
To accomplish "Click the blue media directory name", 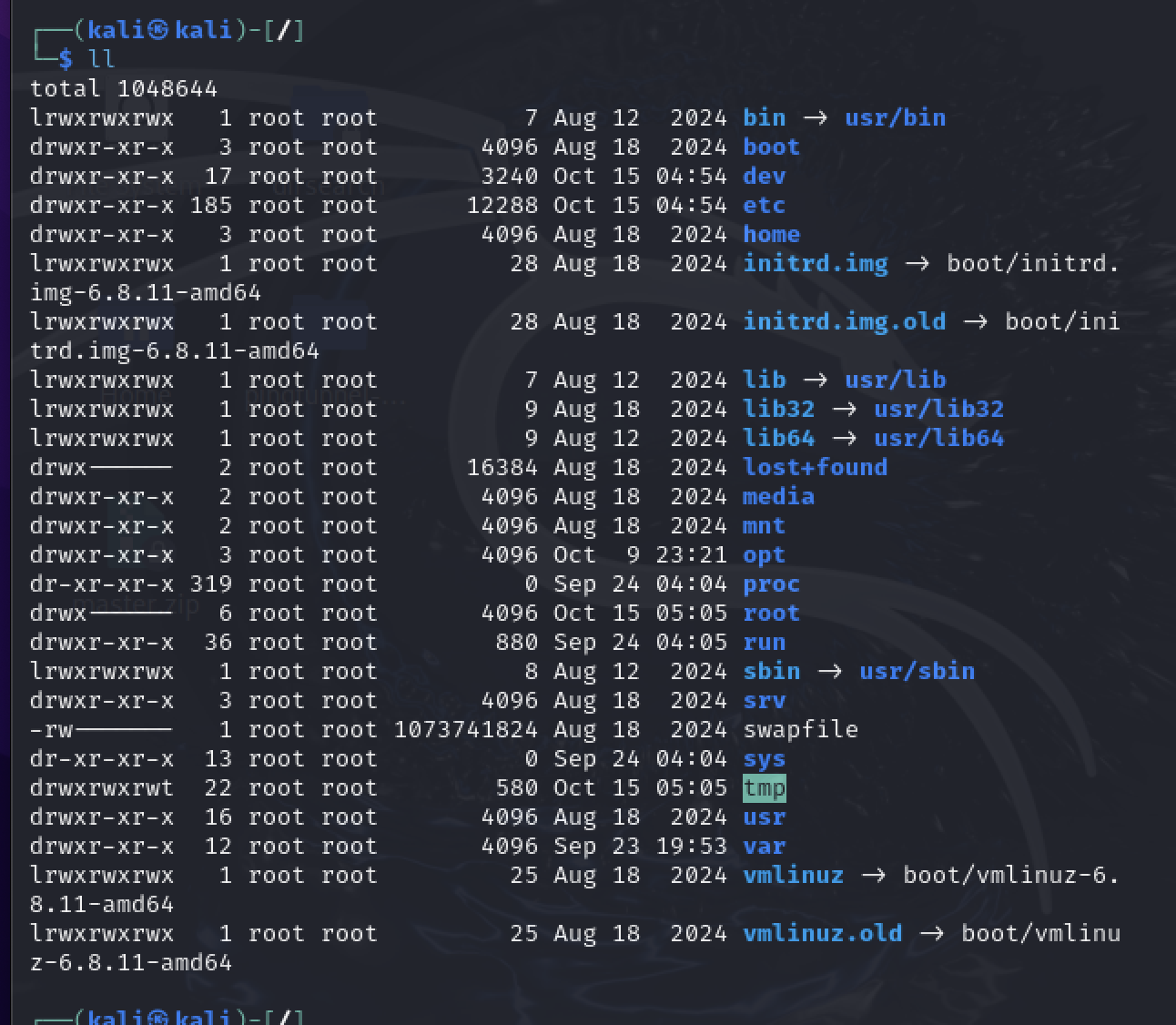I will point(778,496).
